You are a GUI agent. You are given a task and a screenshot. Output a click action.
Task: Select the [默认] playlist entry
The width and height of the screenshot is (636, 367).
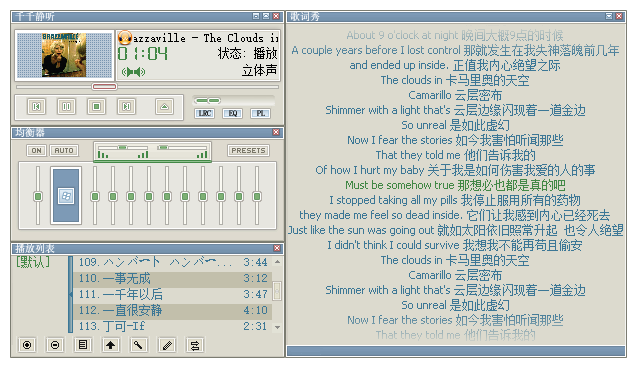click(x=33, y=262)
